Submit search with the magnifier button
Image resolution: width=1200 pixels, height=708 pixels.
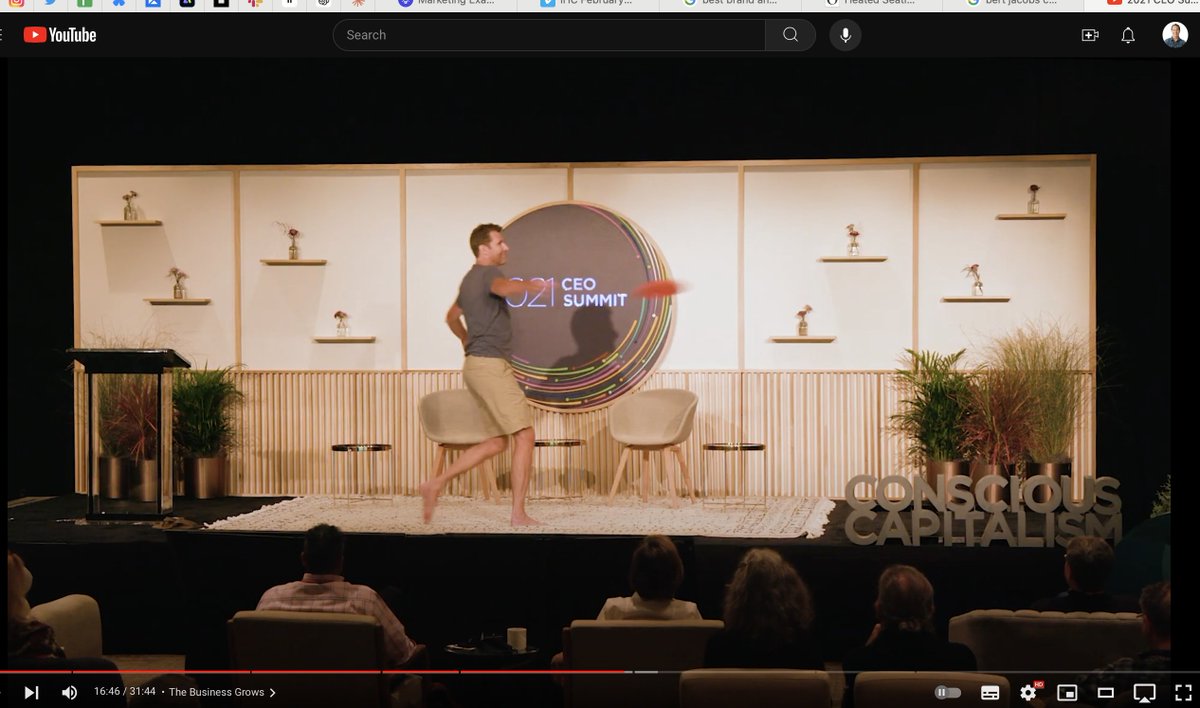pyautogui.click(x=790, y=34)
